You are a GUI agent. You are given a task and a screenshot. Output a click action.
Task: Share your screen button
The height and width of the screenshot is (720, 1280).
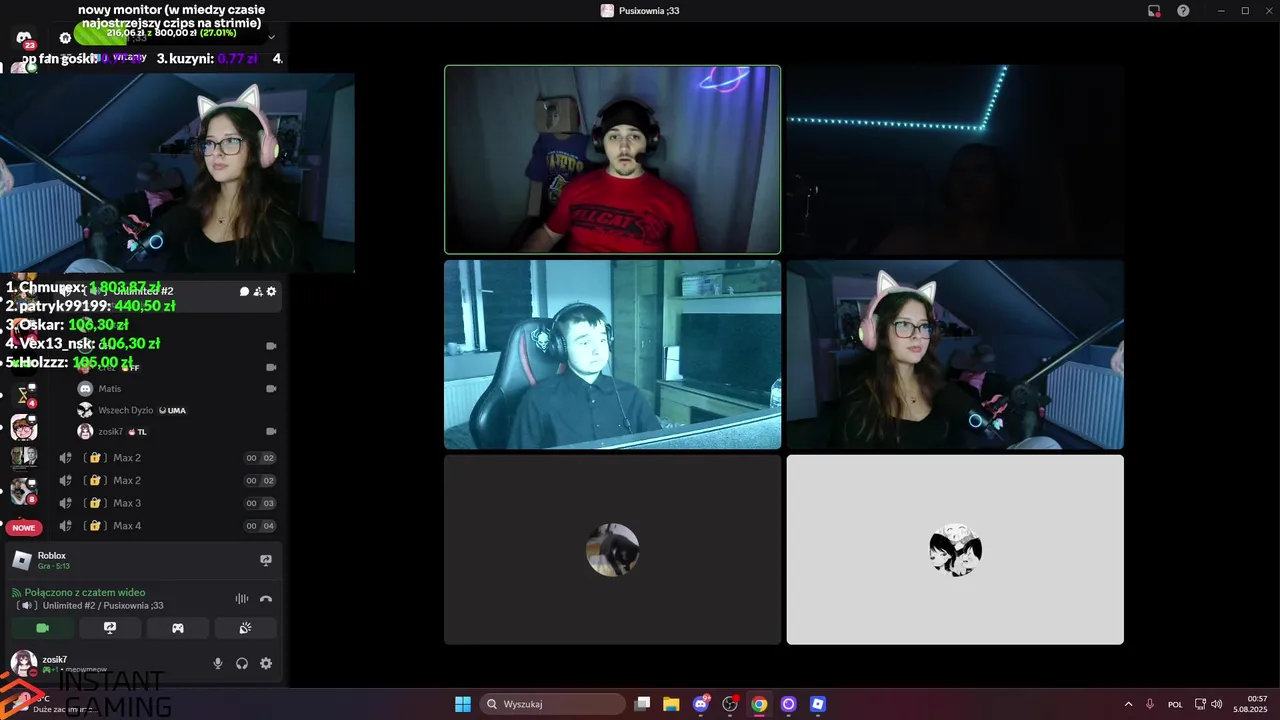click(110, 628)
